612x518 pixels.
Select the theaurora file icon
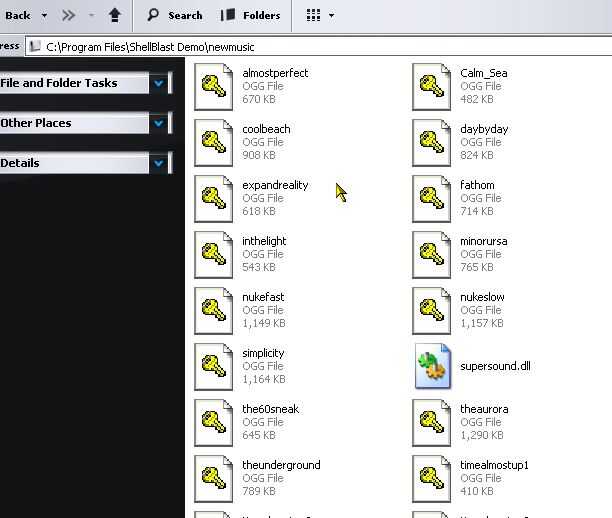[x=431, y=423]
